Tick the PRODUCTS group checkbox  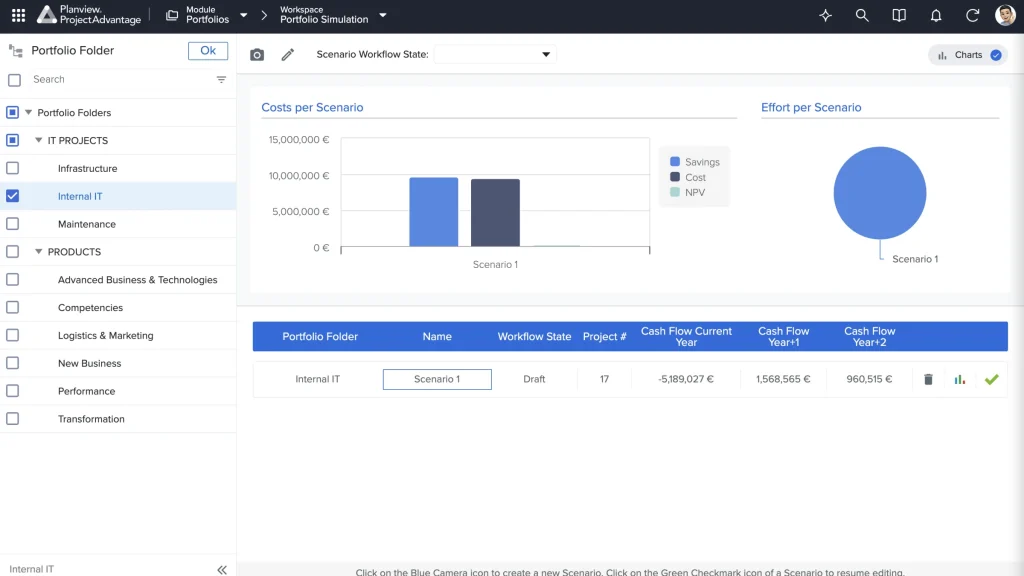(x=12, y=252)
